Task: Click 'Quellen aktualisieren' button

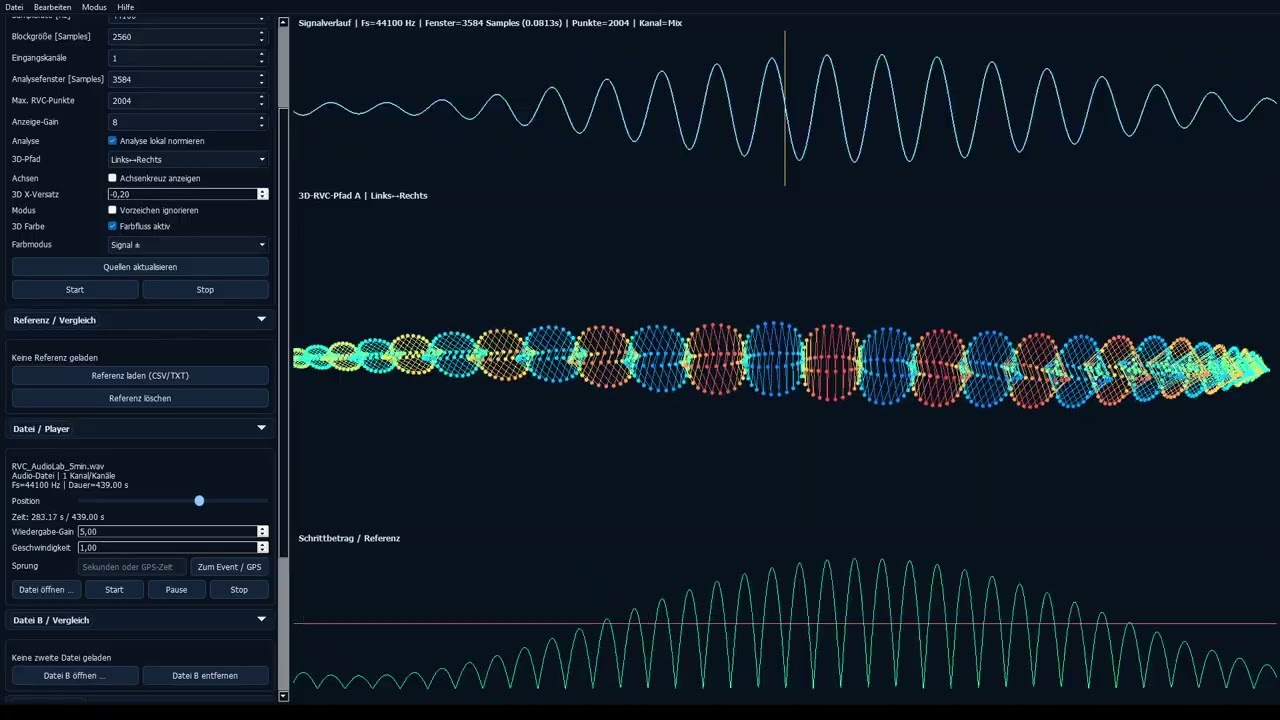Action: (140, 267)
